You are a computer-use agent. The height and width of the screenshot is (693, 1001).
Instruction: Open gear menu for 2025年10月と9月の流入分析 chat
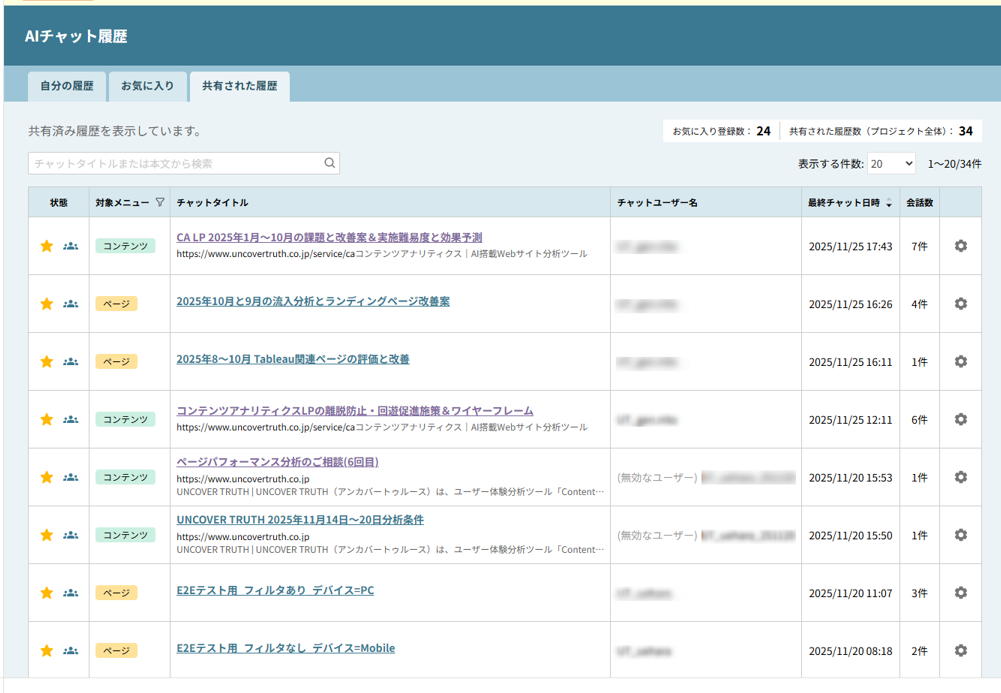pos(960,304)
